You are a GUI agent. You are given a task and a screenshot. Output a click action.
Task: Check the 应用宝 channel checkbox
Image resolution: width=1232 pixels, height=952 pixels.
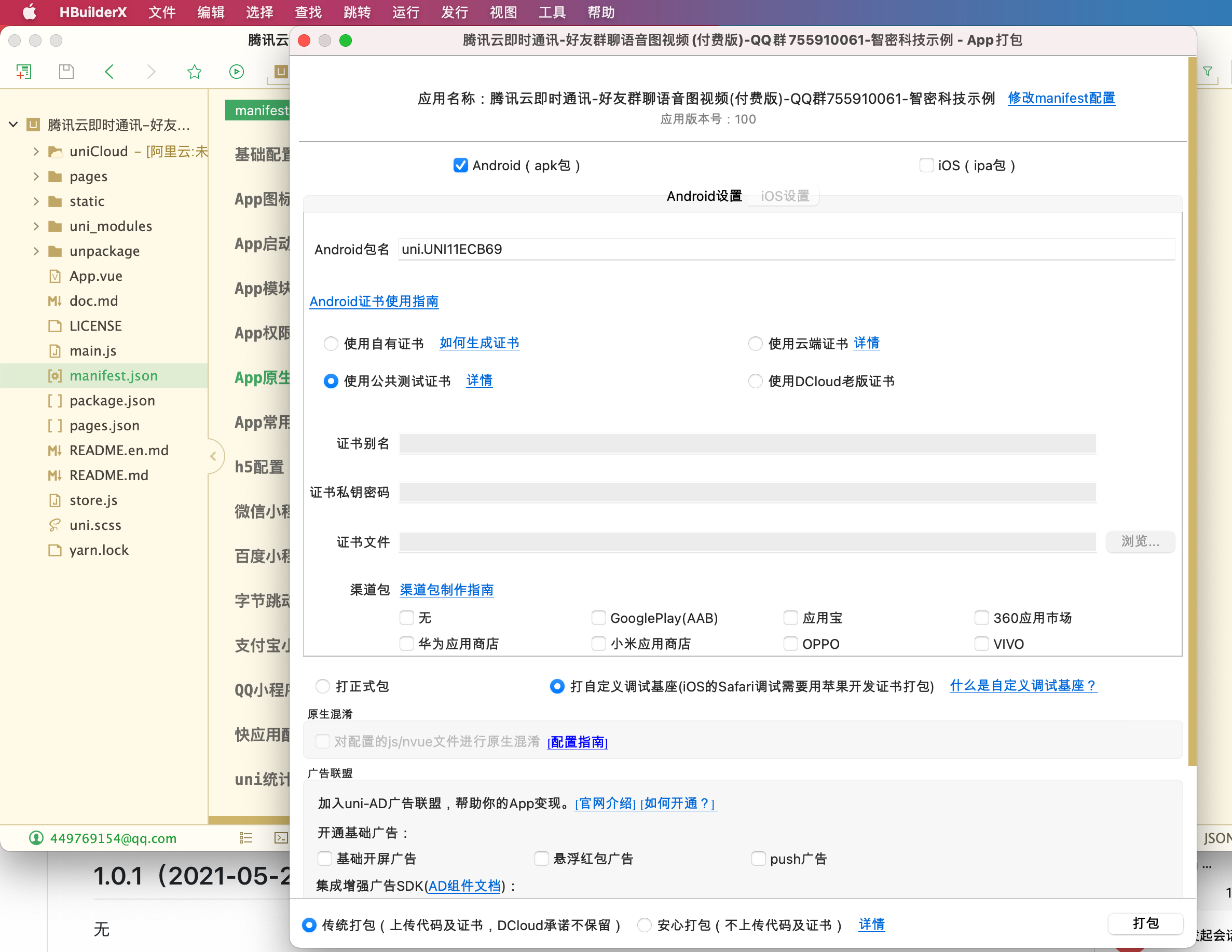pyautogui.click(x=791, y=618)
